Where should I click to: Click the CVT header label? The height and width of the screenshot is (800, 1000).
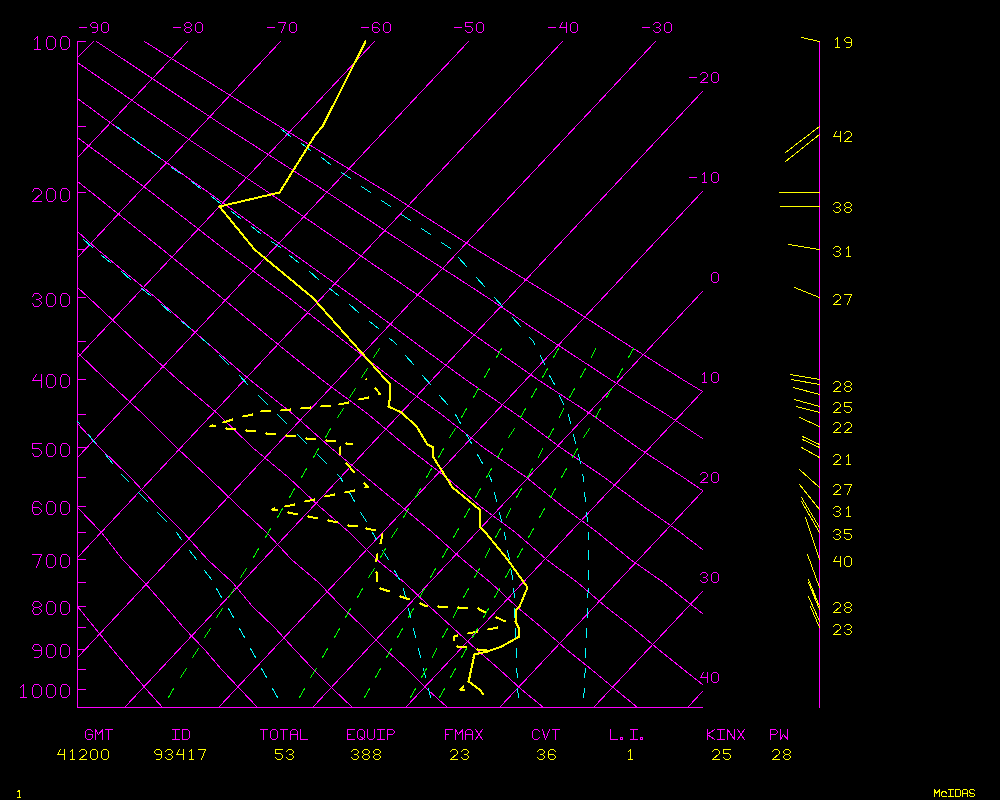tap(545, 735)
